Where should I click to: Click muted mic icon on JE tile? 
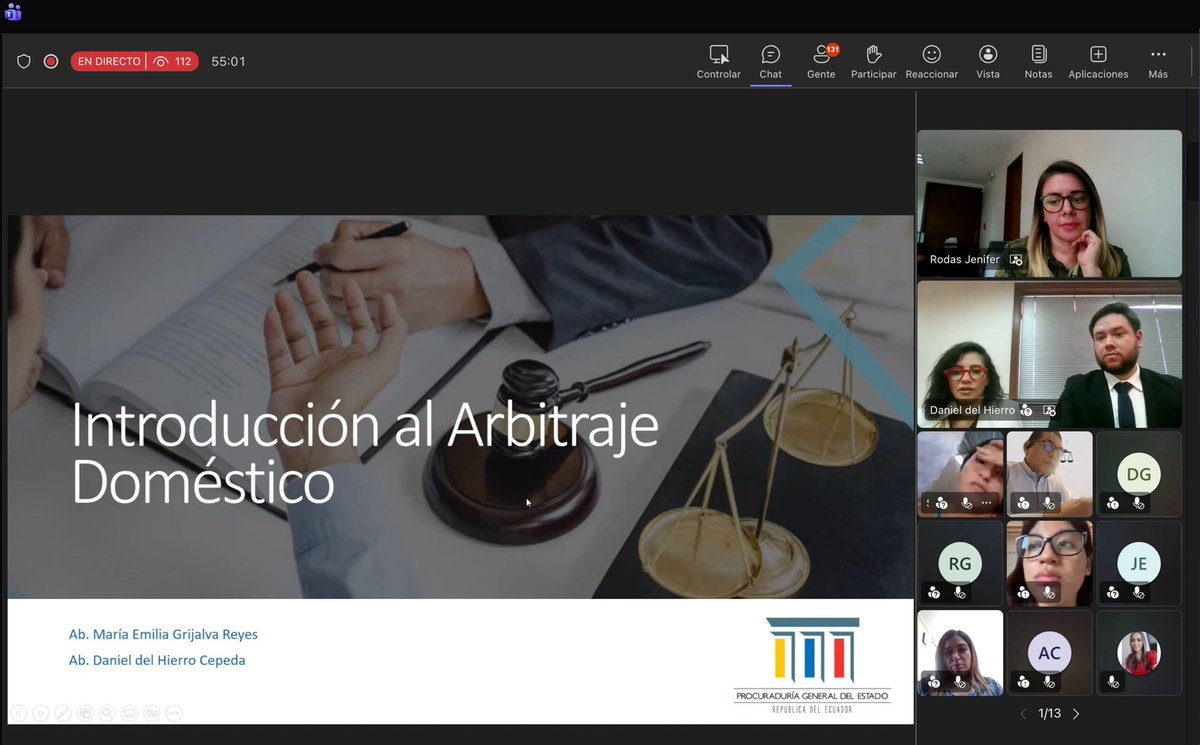[x=1138, y=593]
